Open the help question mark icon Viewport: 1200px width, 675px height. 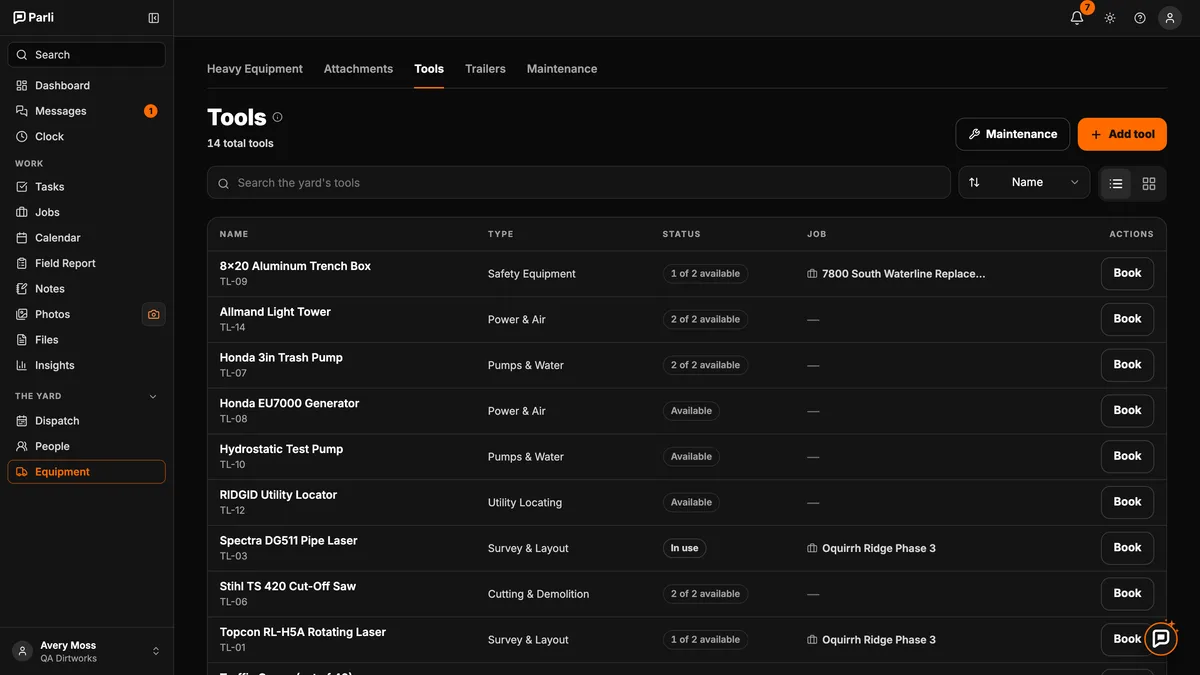tap(1140, 18)
